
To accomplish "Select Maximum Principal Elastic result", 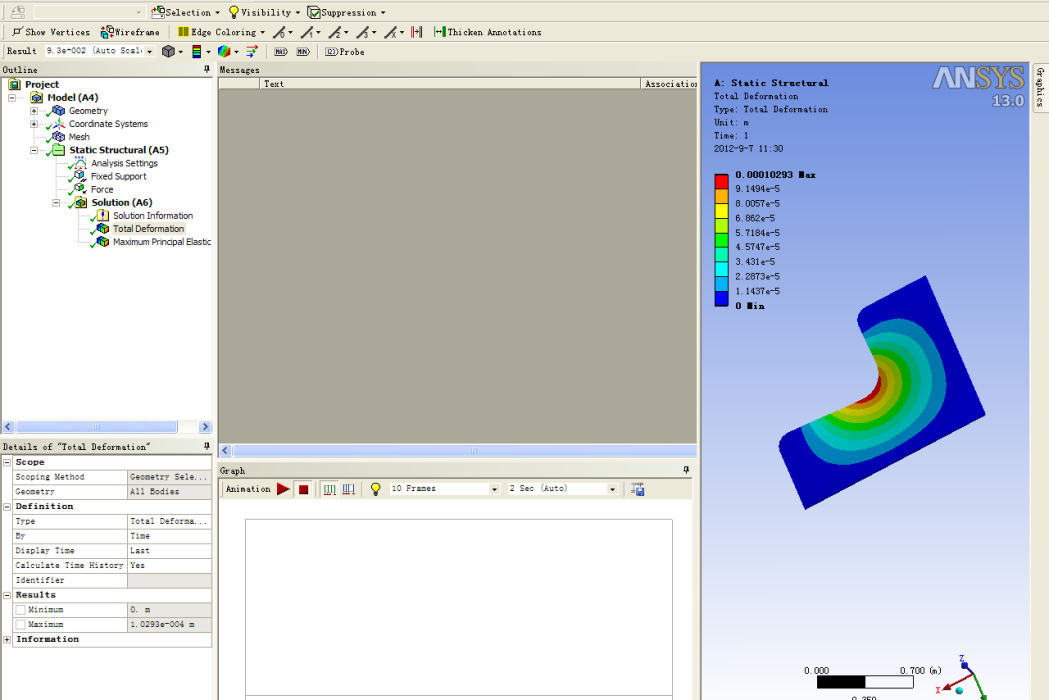I will (162, 242).
